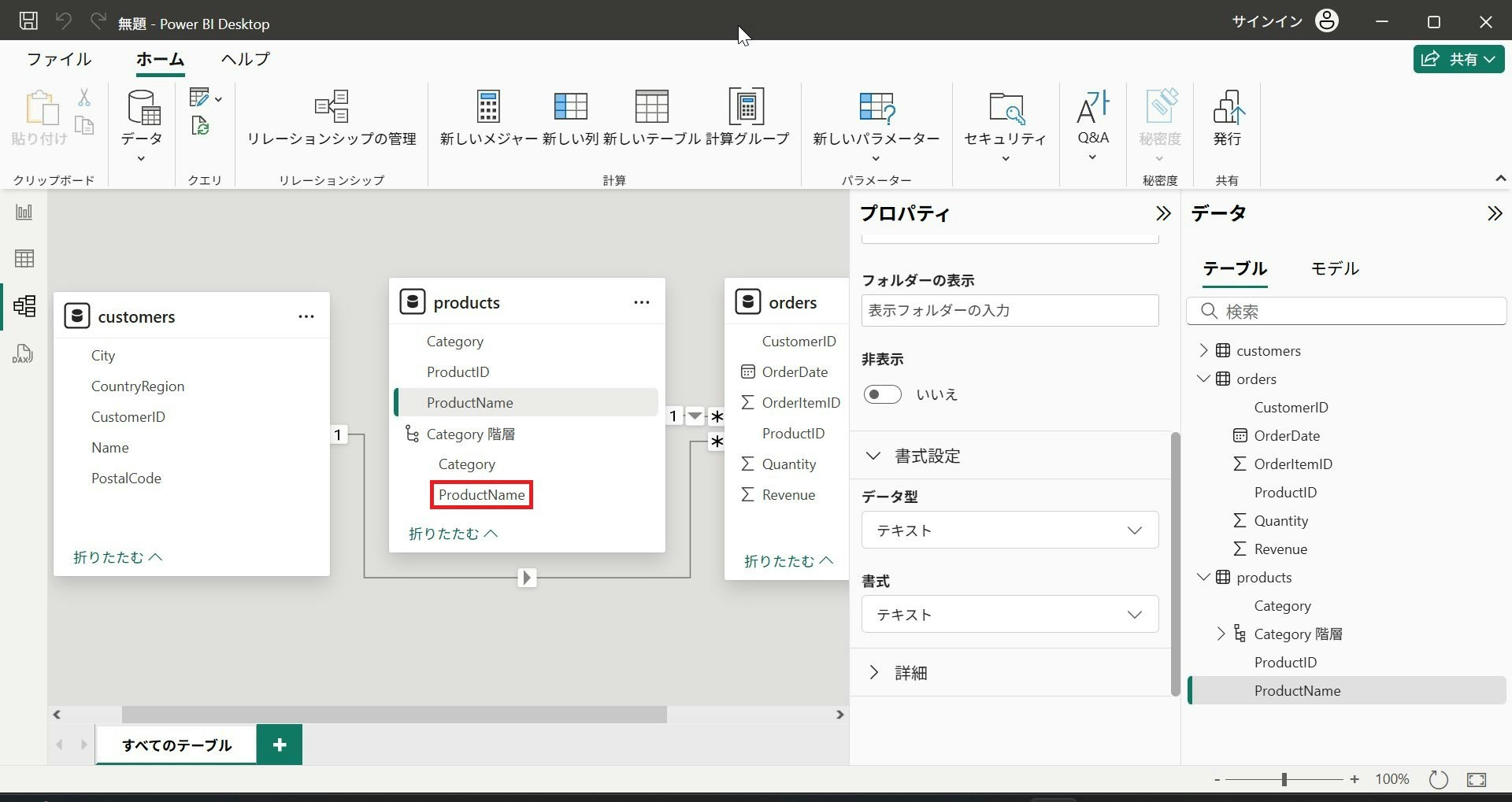Select Revenue field in Data pane
This screenshot has height=802, width=1512.
1280,549
